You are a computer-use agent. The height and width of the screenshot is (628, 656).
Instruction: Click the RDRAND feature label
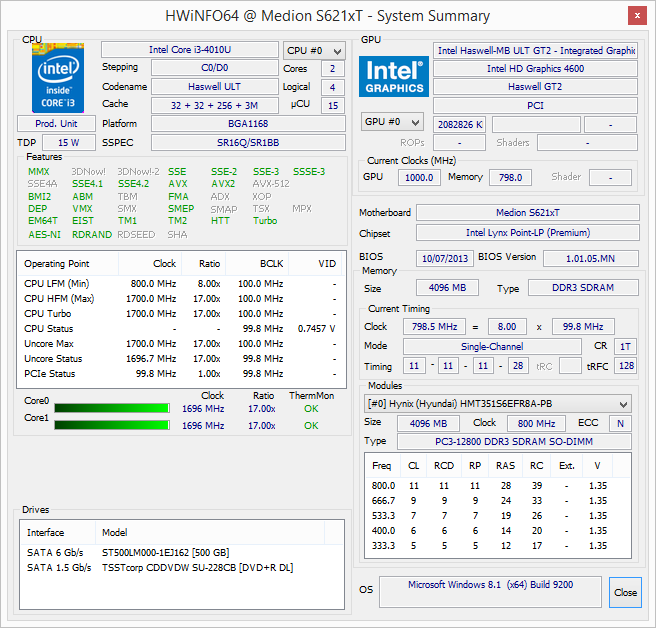(92, 235)
